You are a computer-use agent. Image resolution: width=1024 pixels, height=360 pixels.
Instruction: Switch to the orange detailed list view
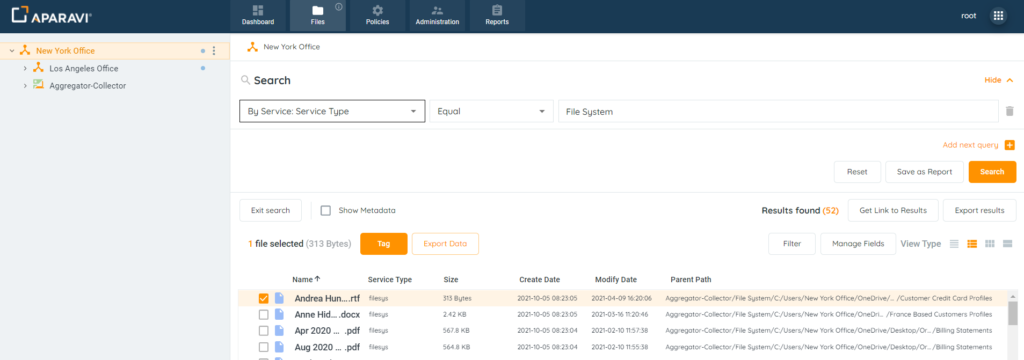coord(972,244)
